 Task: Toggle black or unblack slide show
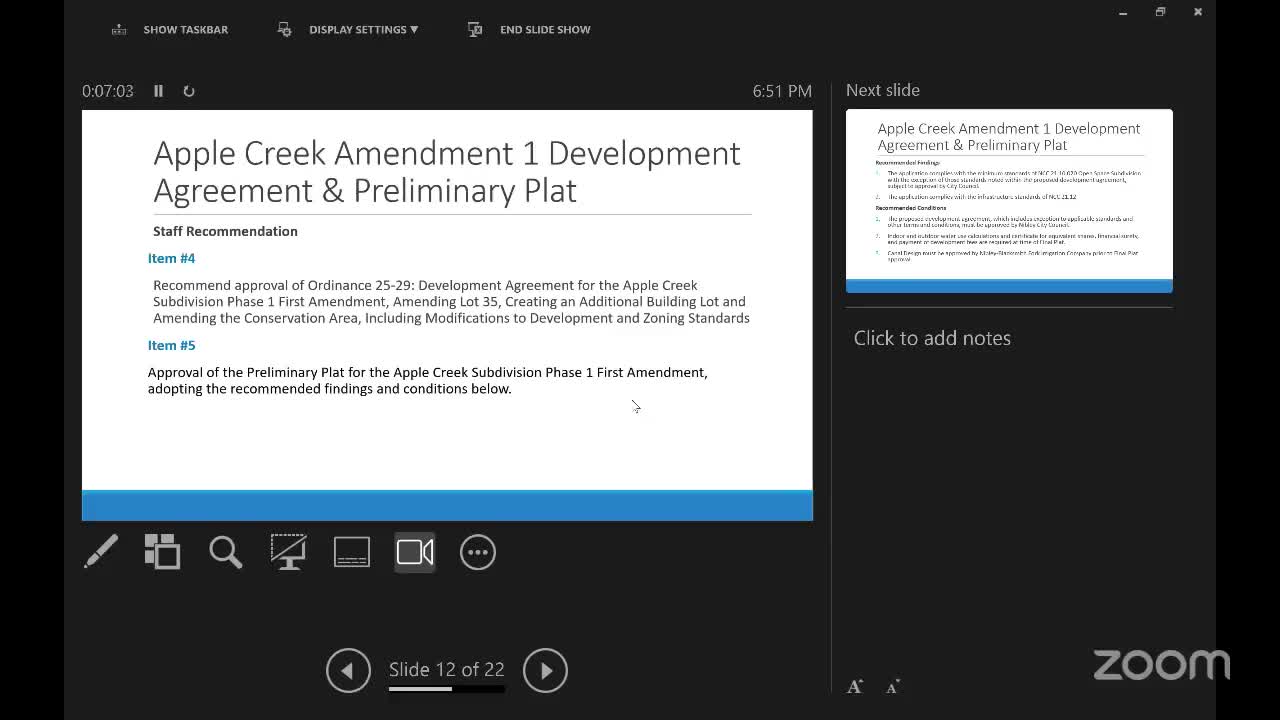coord(288,552)
